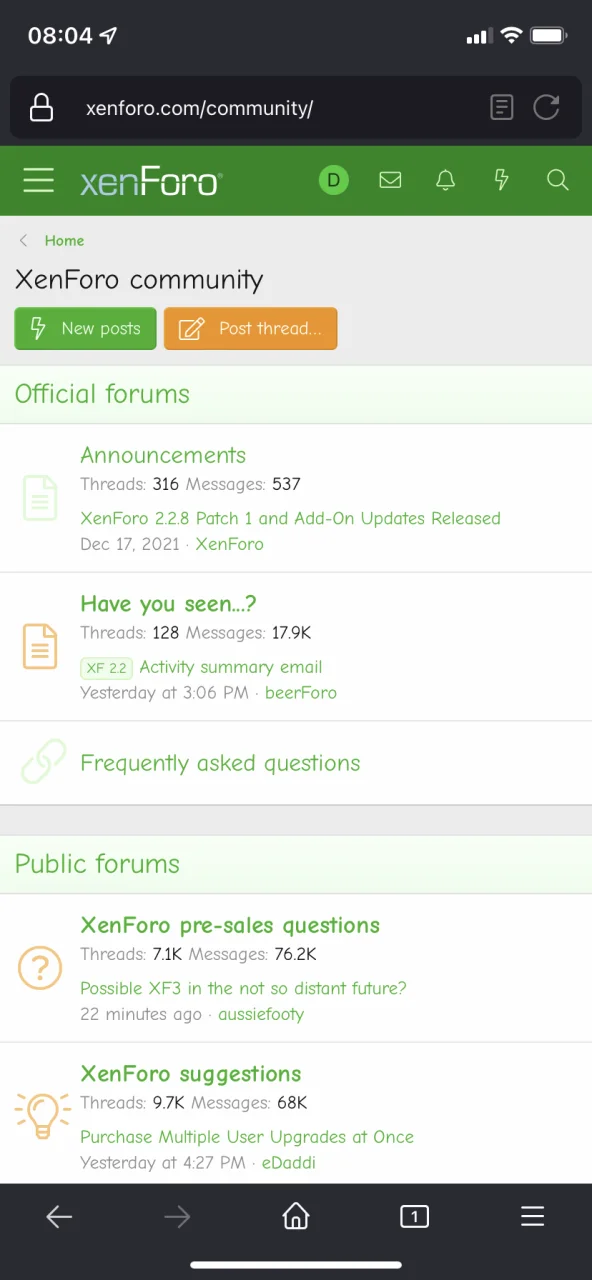
Task: Tap the browser back arrow
Action: [59, 1216]
